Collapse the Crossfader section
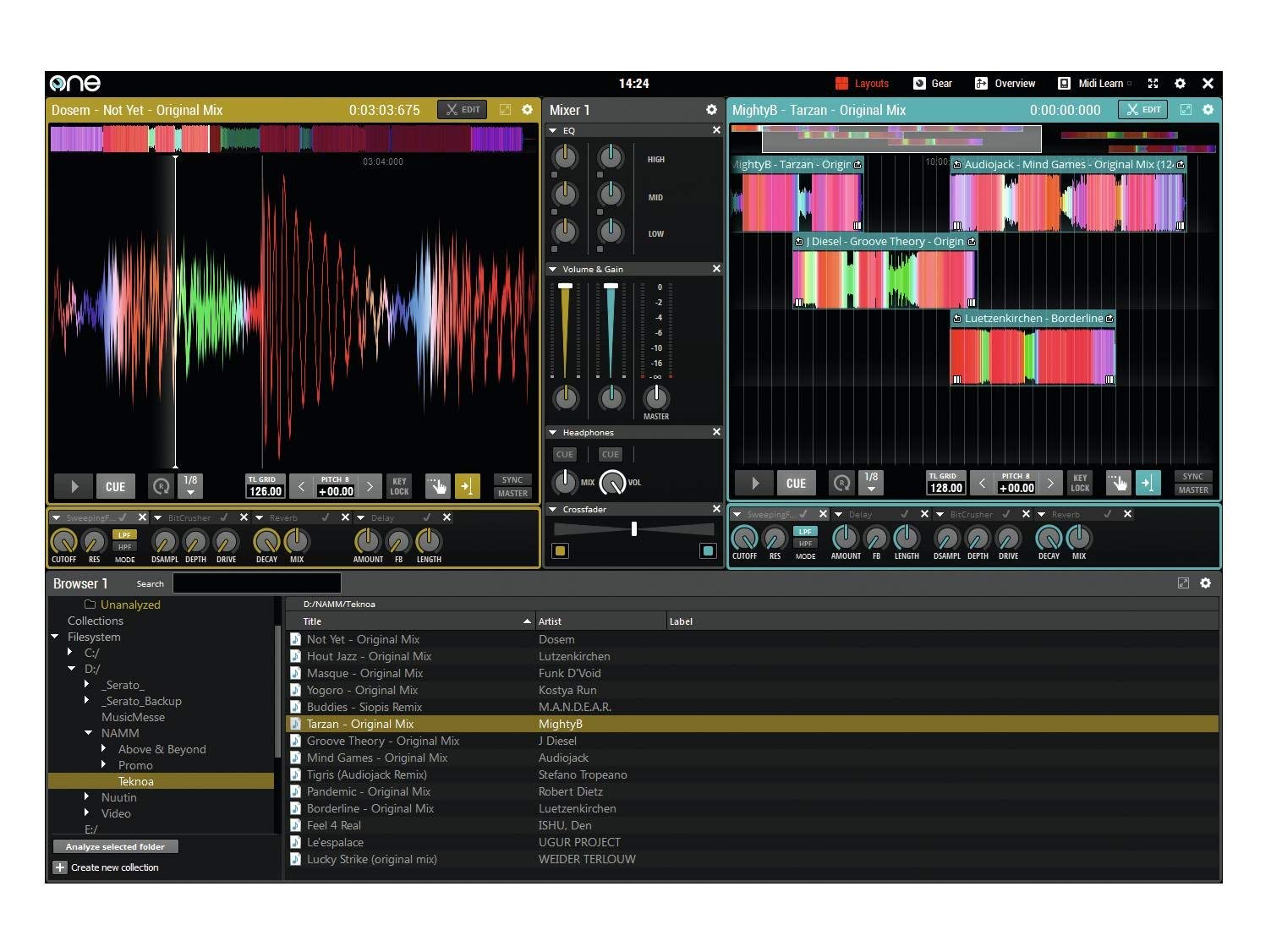 click(553, 509)
